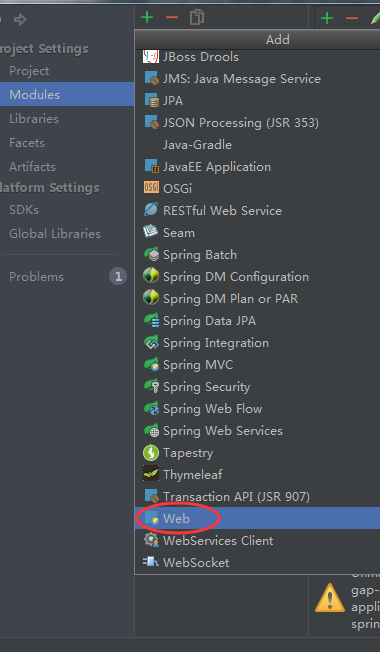Click the Spring Integration icon

[151, 342]
